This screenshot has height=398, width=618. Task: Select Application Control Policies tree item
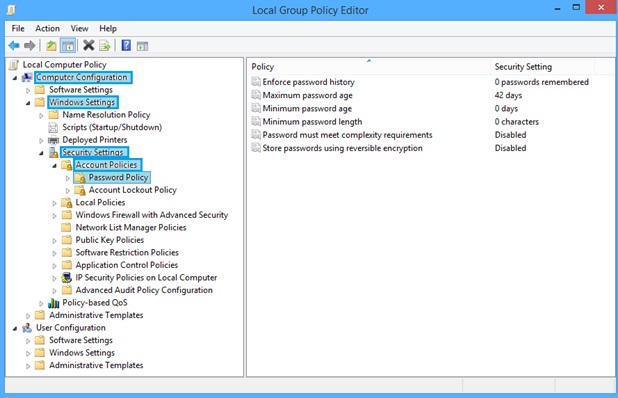click(127, 265)
